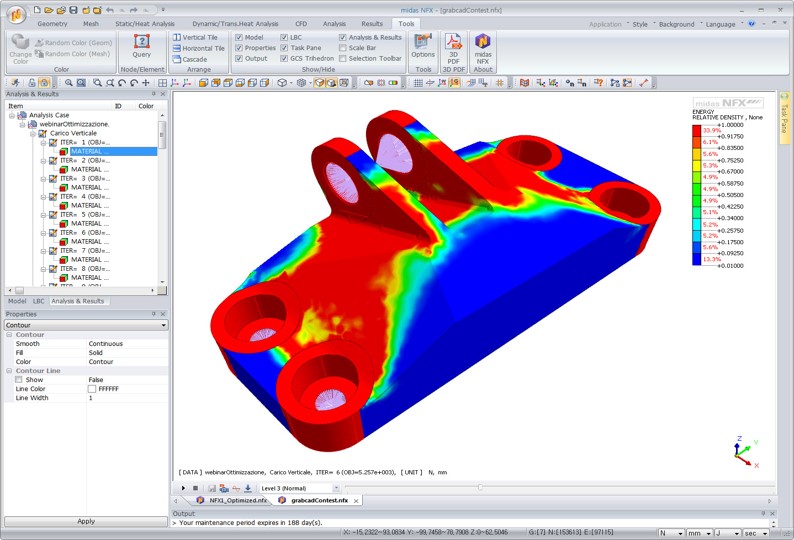794x540 pixels.
Task: Open the Query node/element tool
Action: pyautogui.click(x=142, y=46)
